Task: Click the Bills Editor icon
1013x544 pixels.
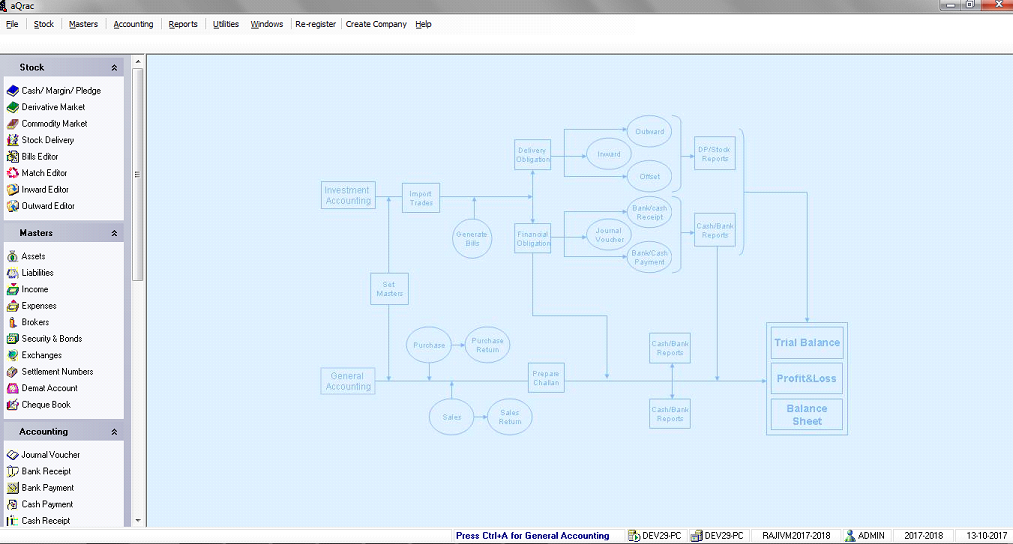Action: (12, 156)
